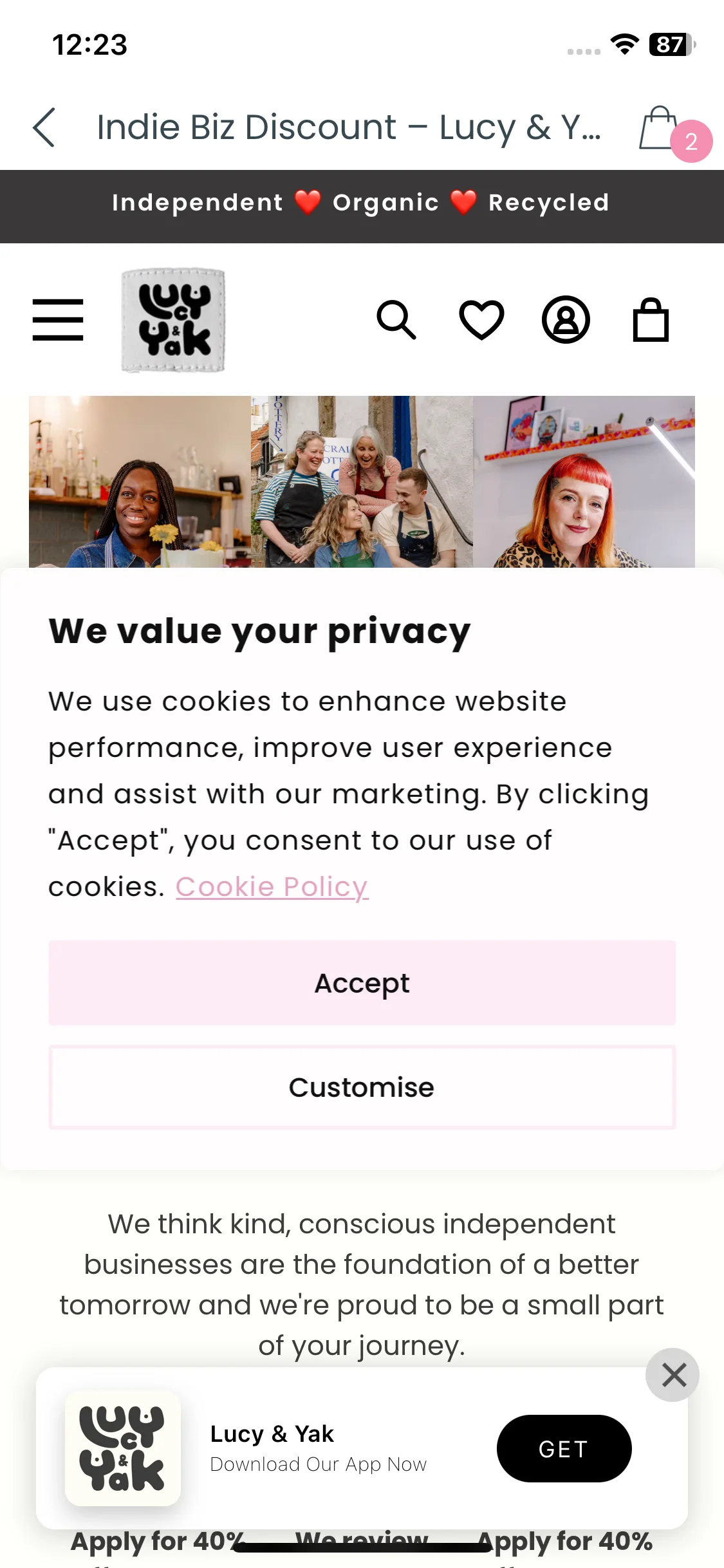Go back using the top-left arrow
Viewport: 724px width, 1568px height.
[x=44, y=127]
